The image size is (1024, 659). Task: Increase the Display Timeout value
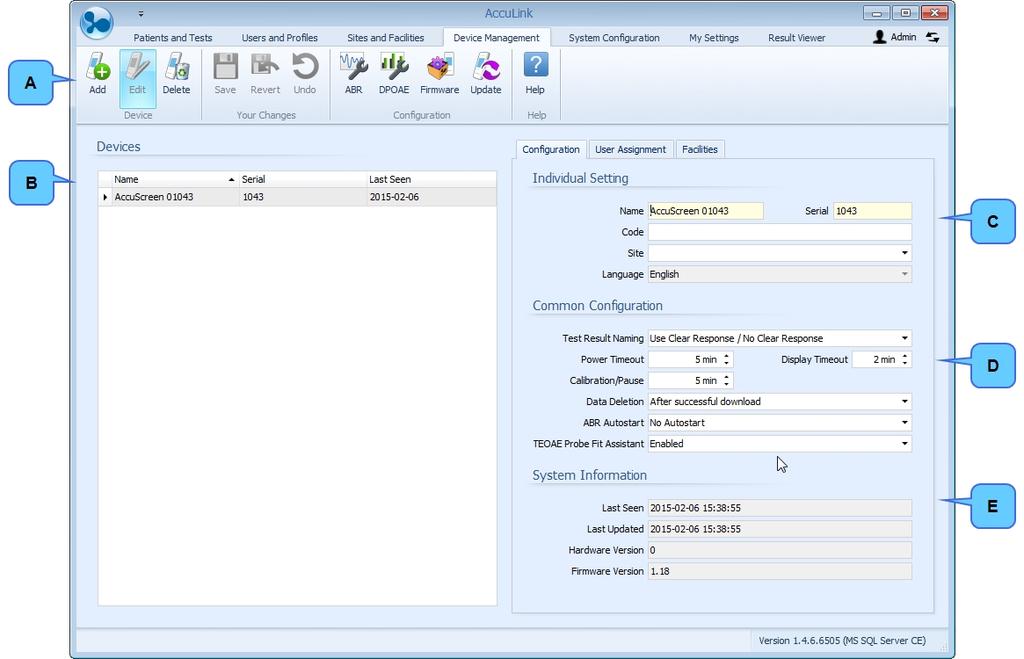click(x=904, y=356)
